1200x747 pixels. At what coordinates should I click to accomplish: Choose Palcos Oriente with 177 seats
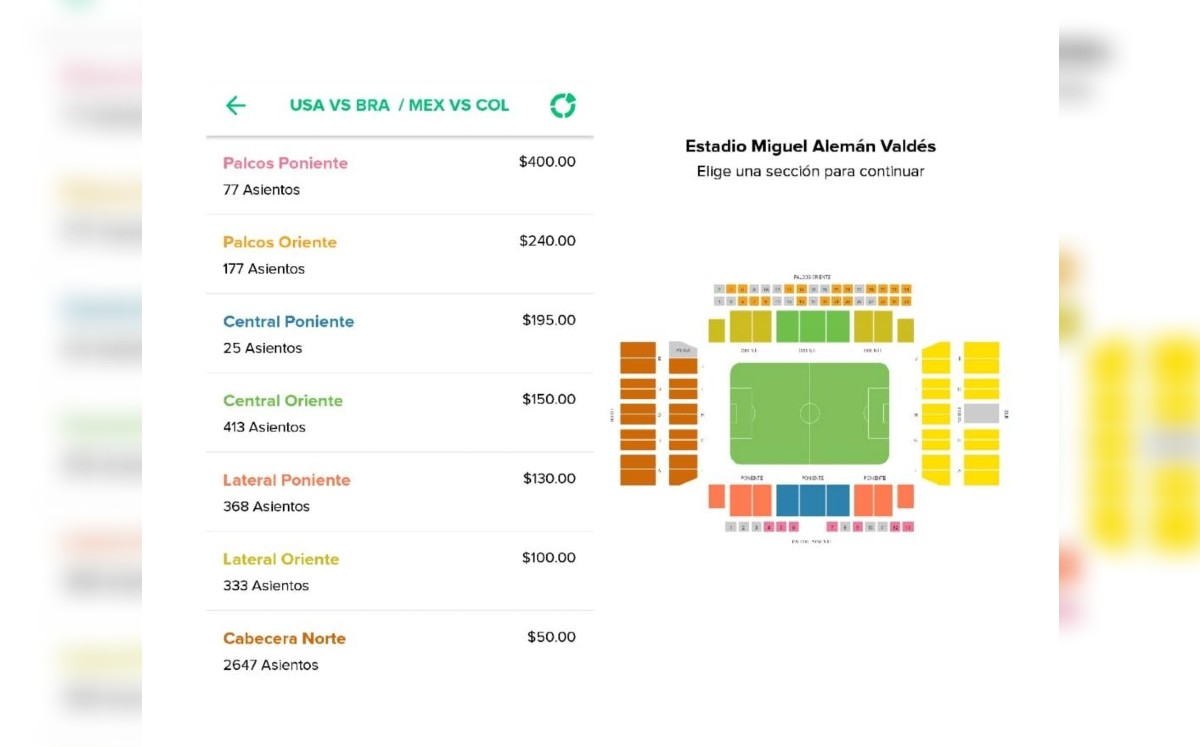coord(399,254)
